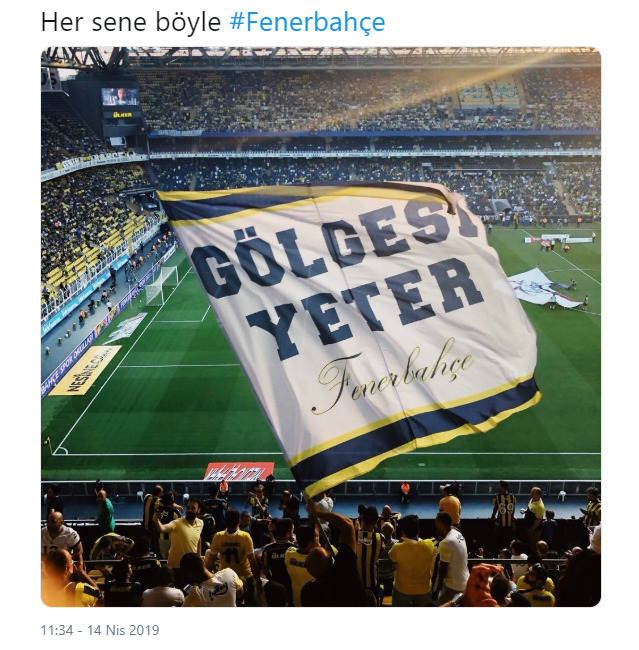This screenshot has height=650, width=639.
Task: Click the cursive Fenerbahçe script on flag
Action: coord(394,375)
